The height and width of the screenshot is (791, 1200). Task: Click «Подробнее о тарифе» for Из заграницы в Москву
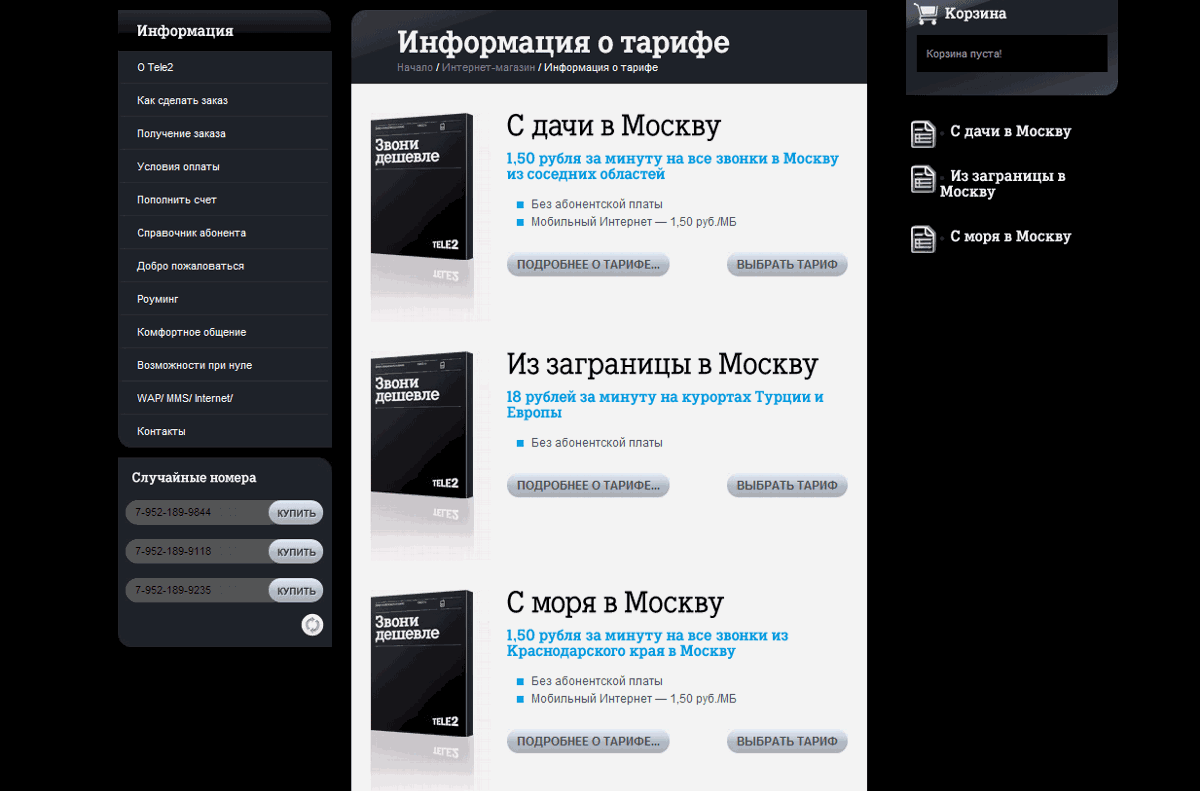588,486
